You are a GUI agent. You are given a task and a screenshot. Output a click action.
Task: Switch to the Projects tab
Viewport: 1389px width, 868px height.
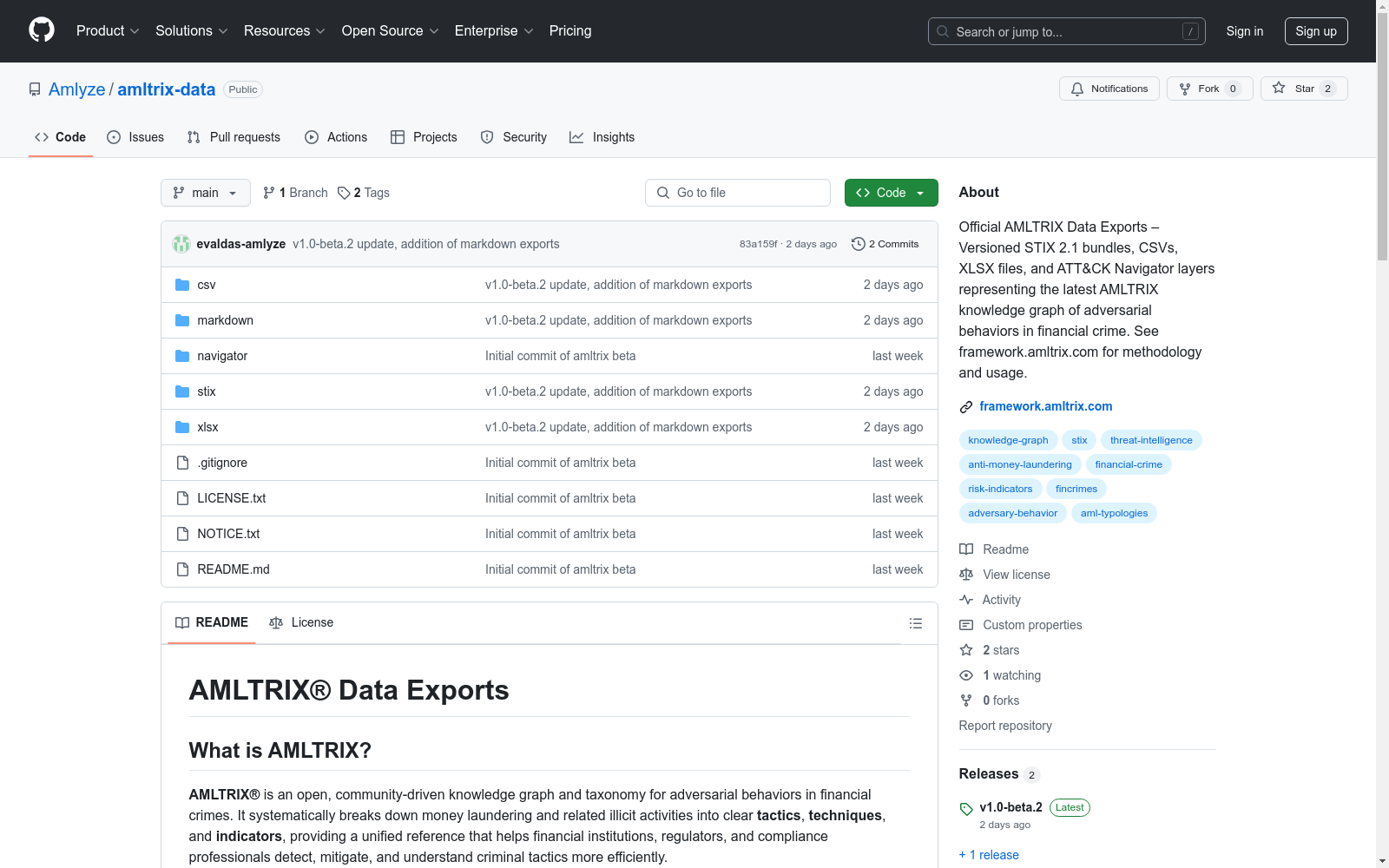[x=424, y=137]
